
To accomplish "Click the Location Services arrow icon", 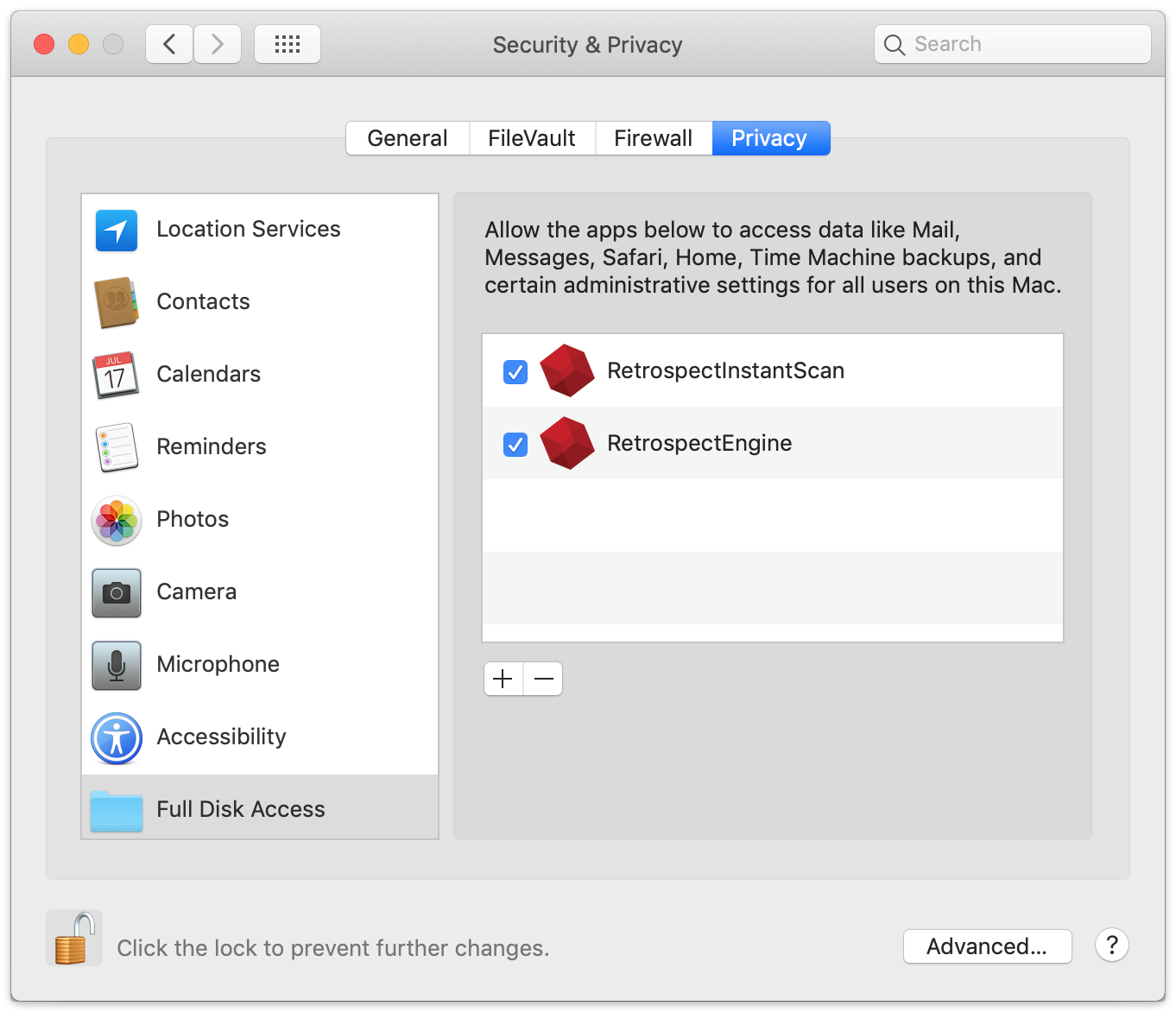I will click(117, 230).
